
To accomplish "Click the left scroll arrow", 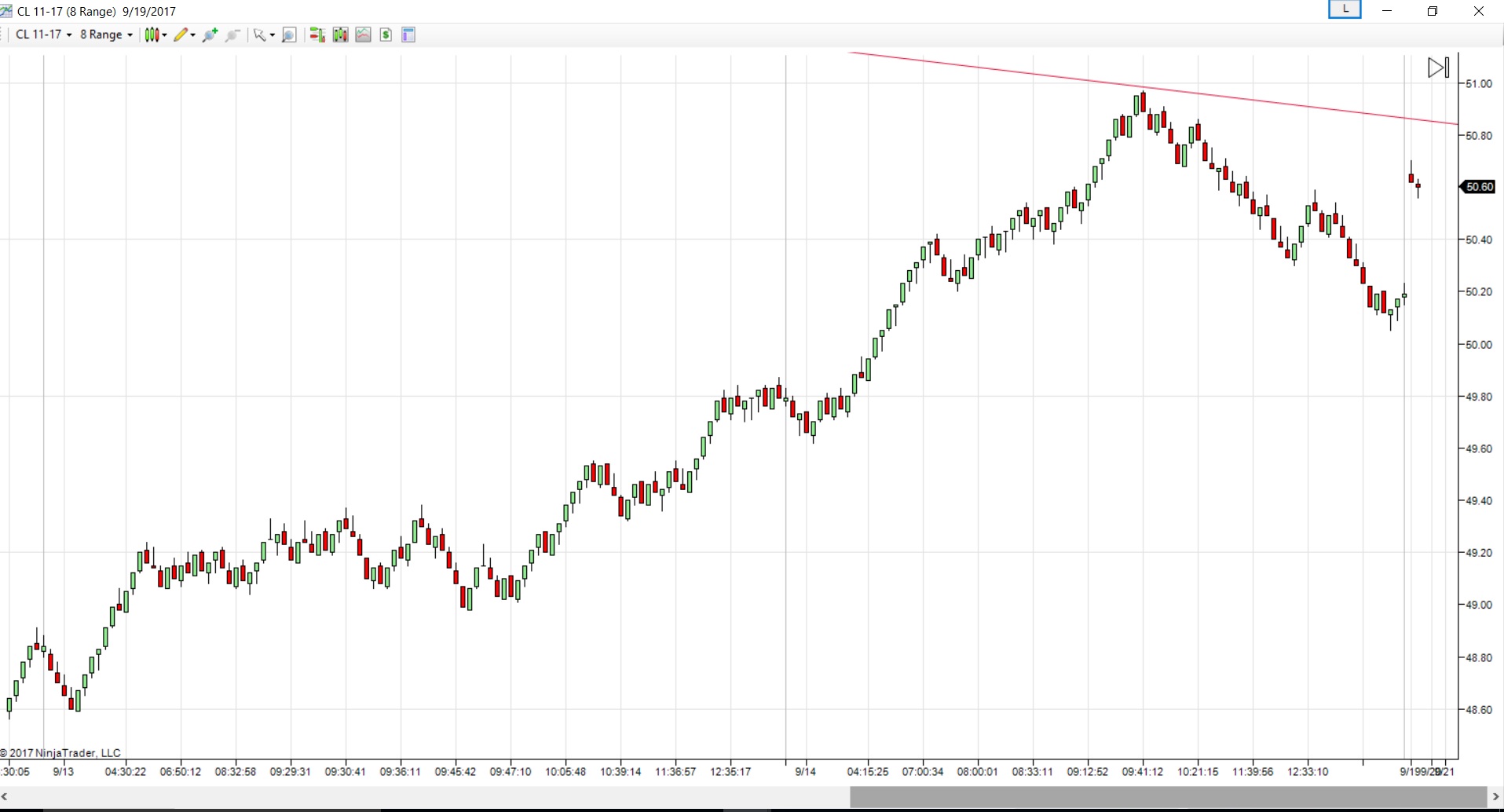I will click(5, 796).
